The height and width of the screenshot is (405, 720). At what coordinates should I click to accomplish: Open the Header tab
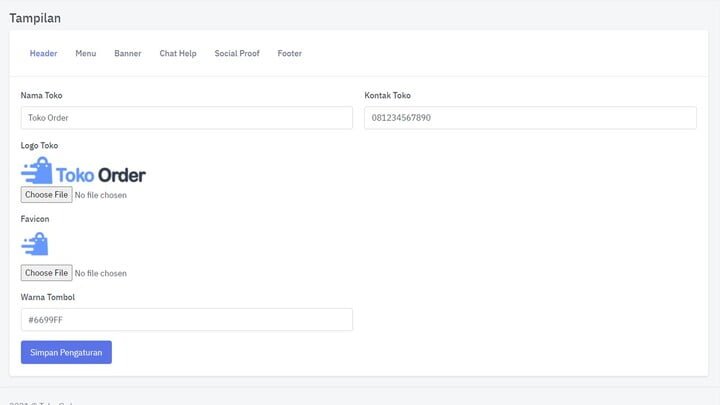click(x=43, y=53)
